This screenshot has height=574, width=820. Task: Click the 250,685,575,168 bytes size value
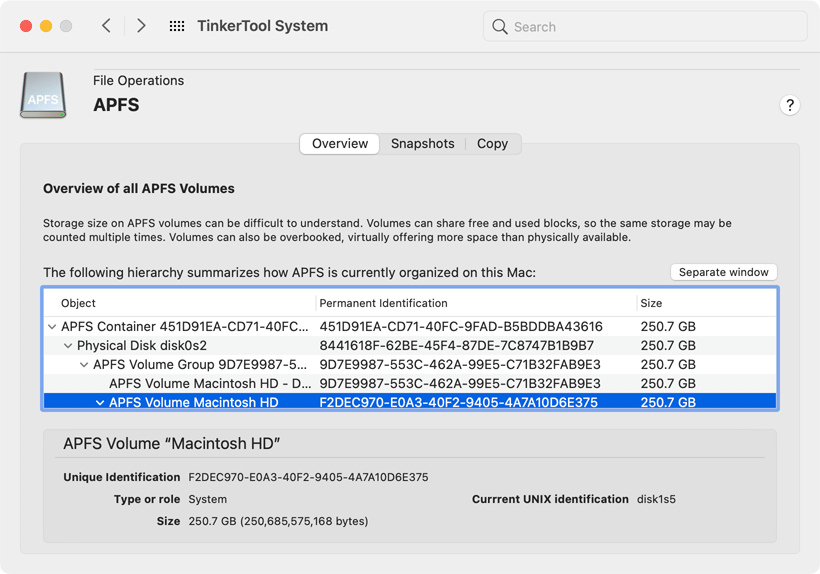pyautogui.click(x=278, y=521)
